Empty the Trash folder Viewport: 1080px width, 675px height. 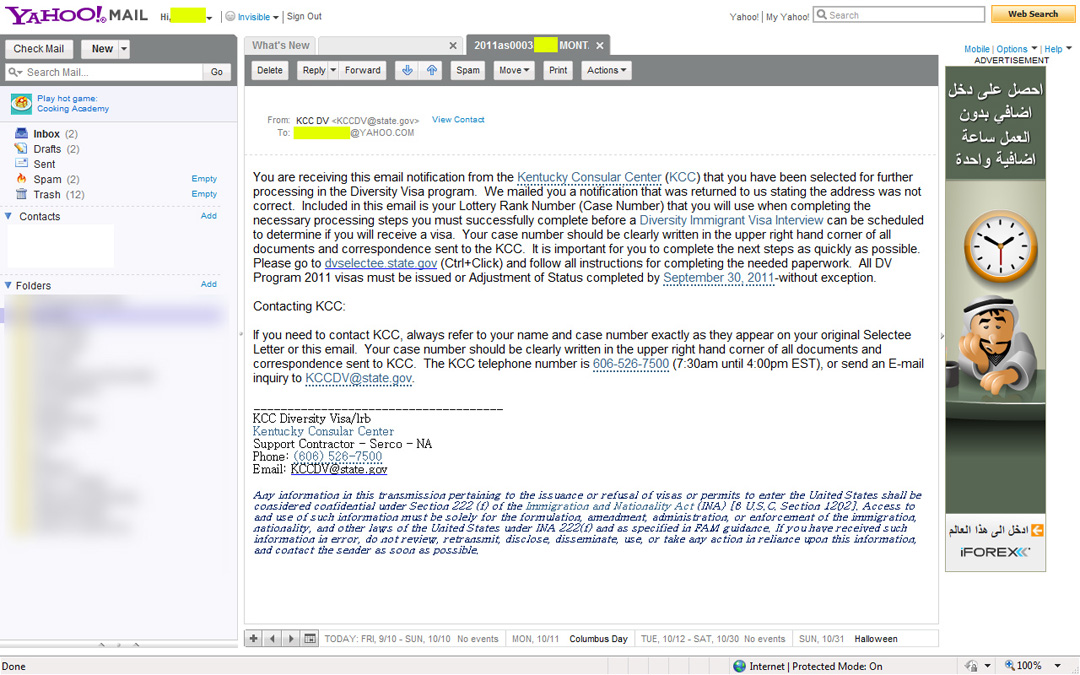204,194
